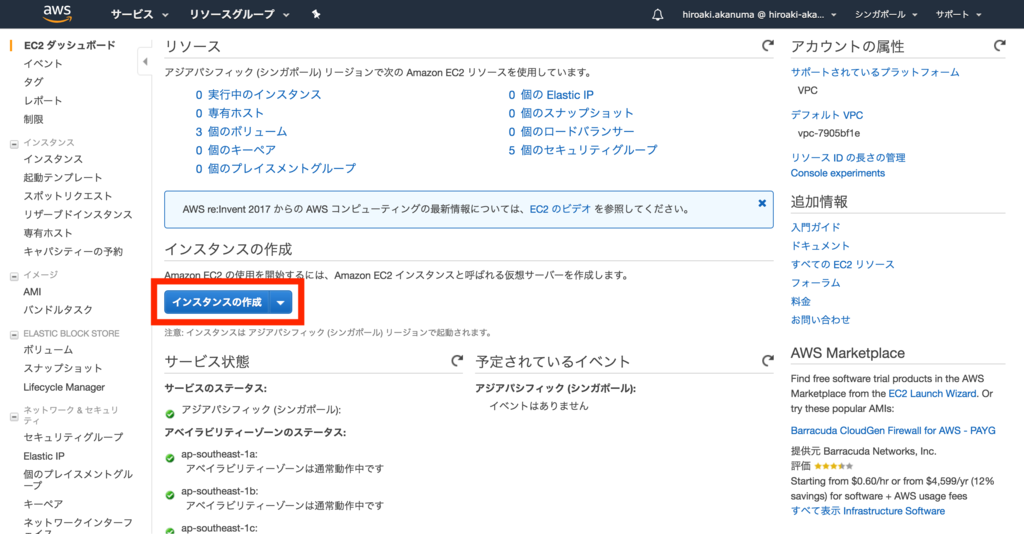Click the 0 実行中のインスタンス link
The height and width of the screenshot is (534, 1024).
(x=258, y=95)
